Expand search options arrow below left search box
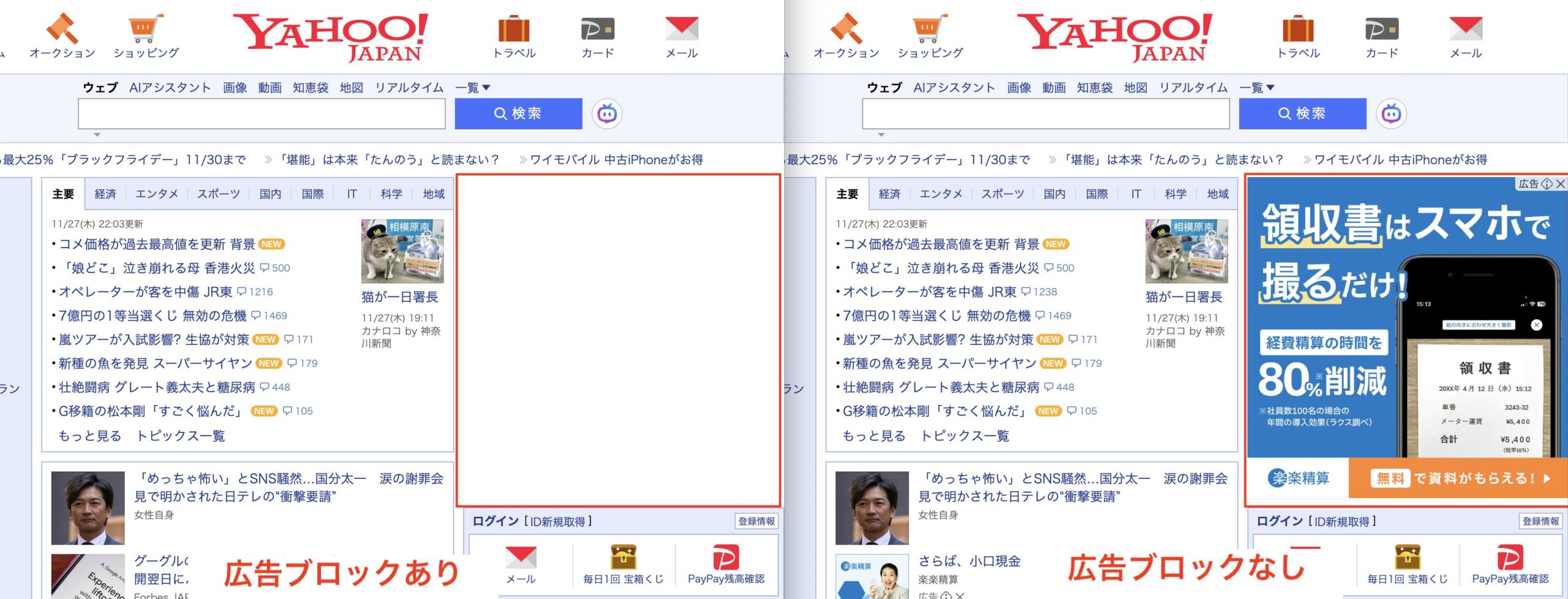Image resolution: width=1568 pixels, height=599 pixels. tap(97, 135)
